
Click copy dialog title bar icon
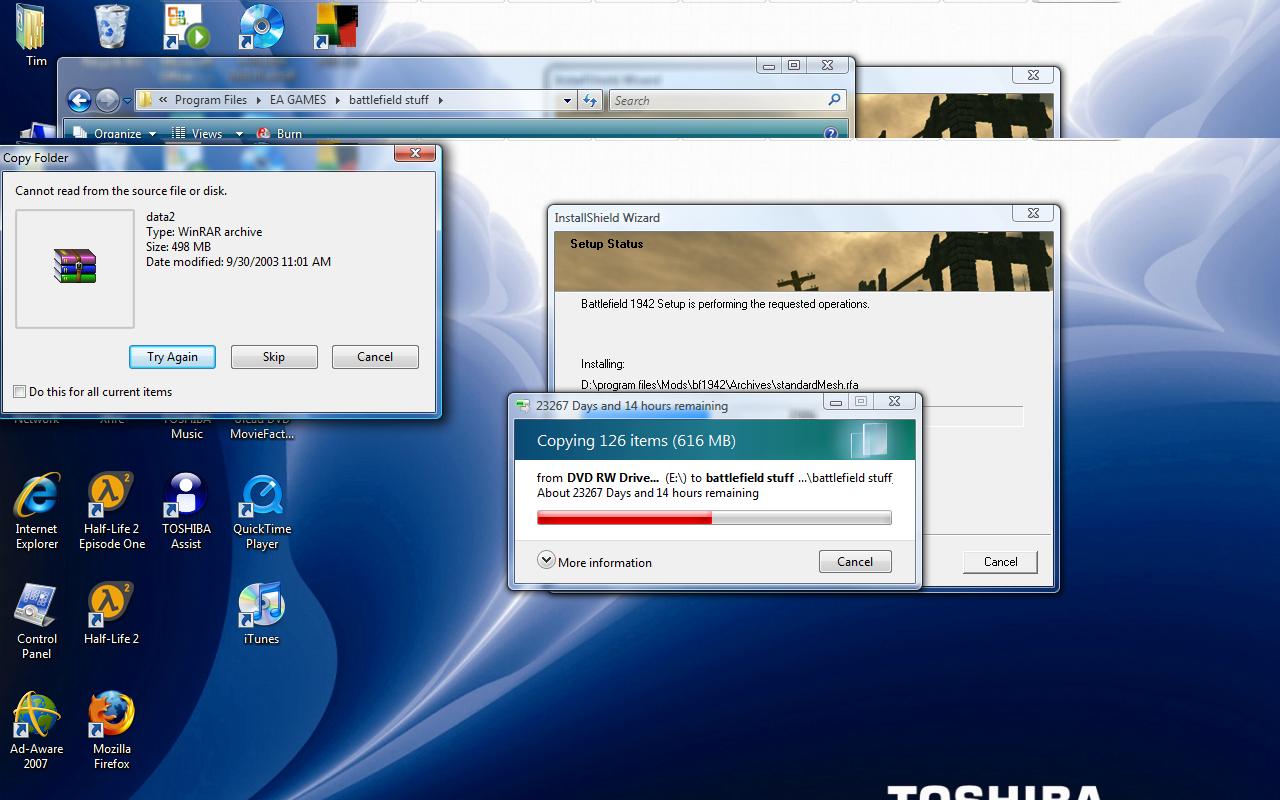pos(522,405)
